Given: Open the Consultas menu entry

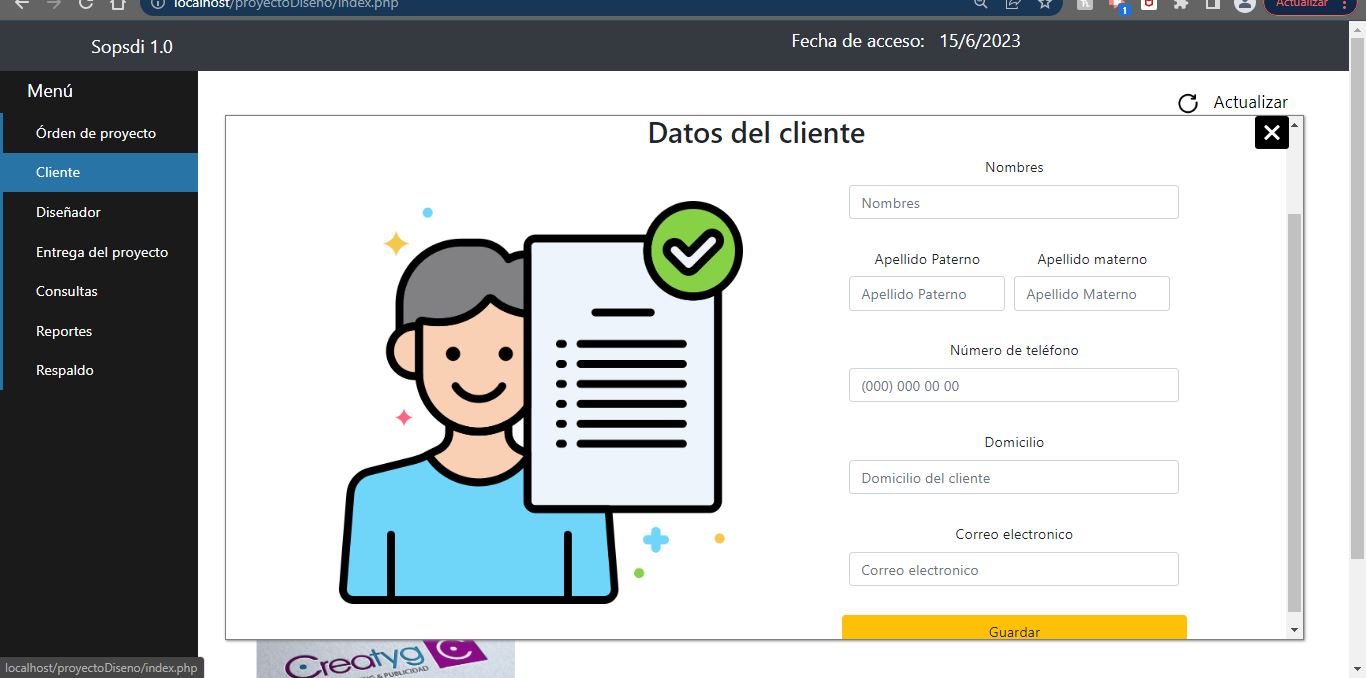Looking at the screenshot, I should pos(67,291).
